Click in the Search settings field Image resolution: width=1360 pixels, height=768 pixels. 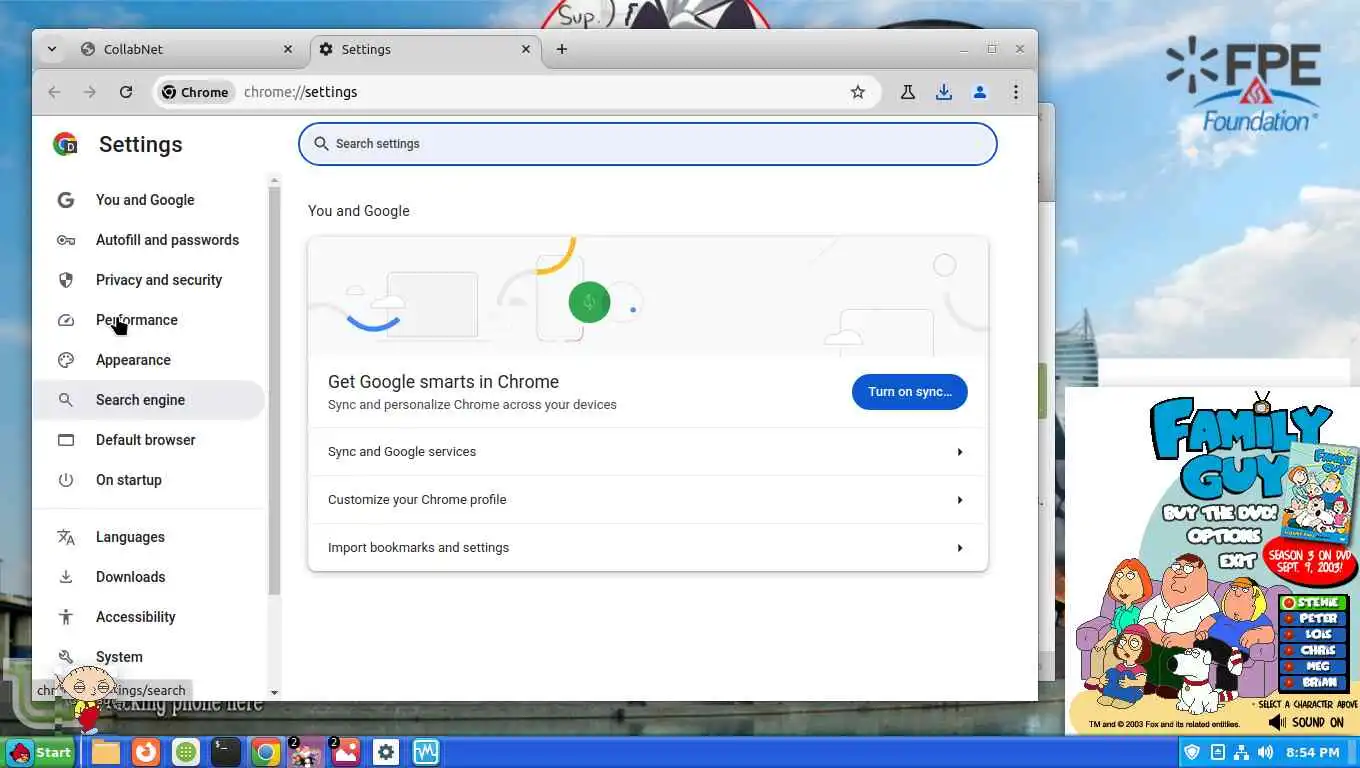[x=648, y=144]
